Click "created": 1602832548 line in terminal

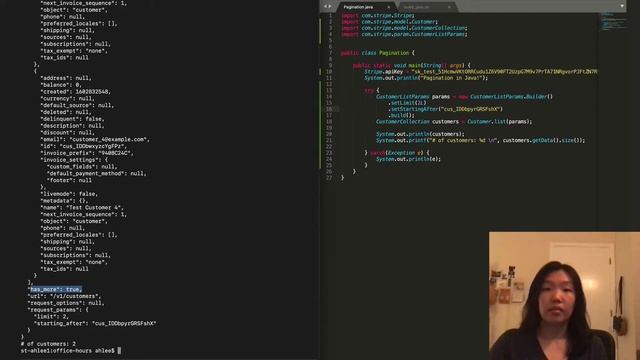pos(76,91)
